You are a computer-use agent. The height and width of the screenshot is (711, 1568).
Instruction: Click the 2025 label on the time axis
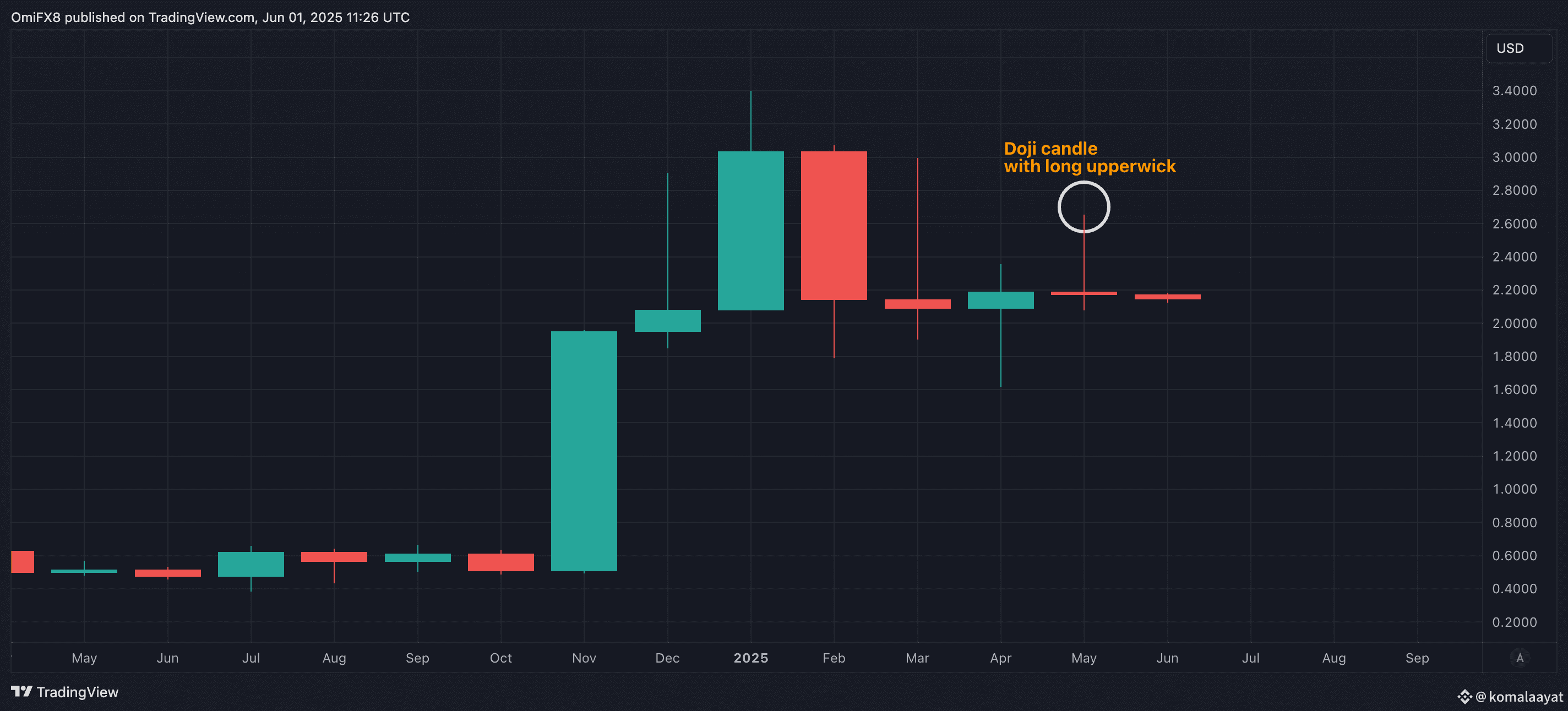(750, 658)
